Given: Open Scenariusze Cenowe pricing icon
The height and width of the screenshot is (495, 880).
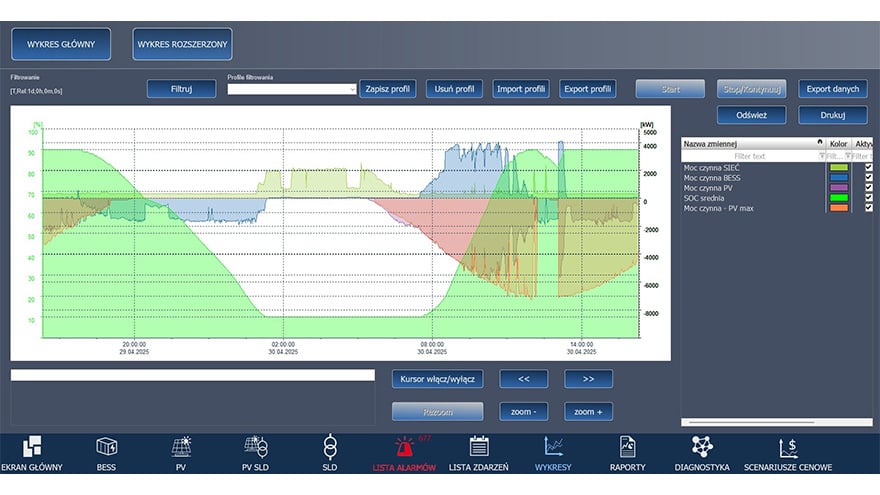Looking at the screenshot, I should [789, 446].
